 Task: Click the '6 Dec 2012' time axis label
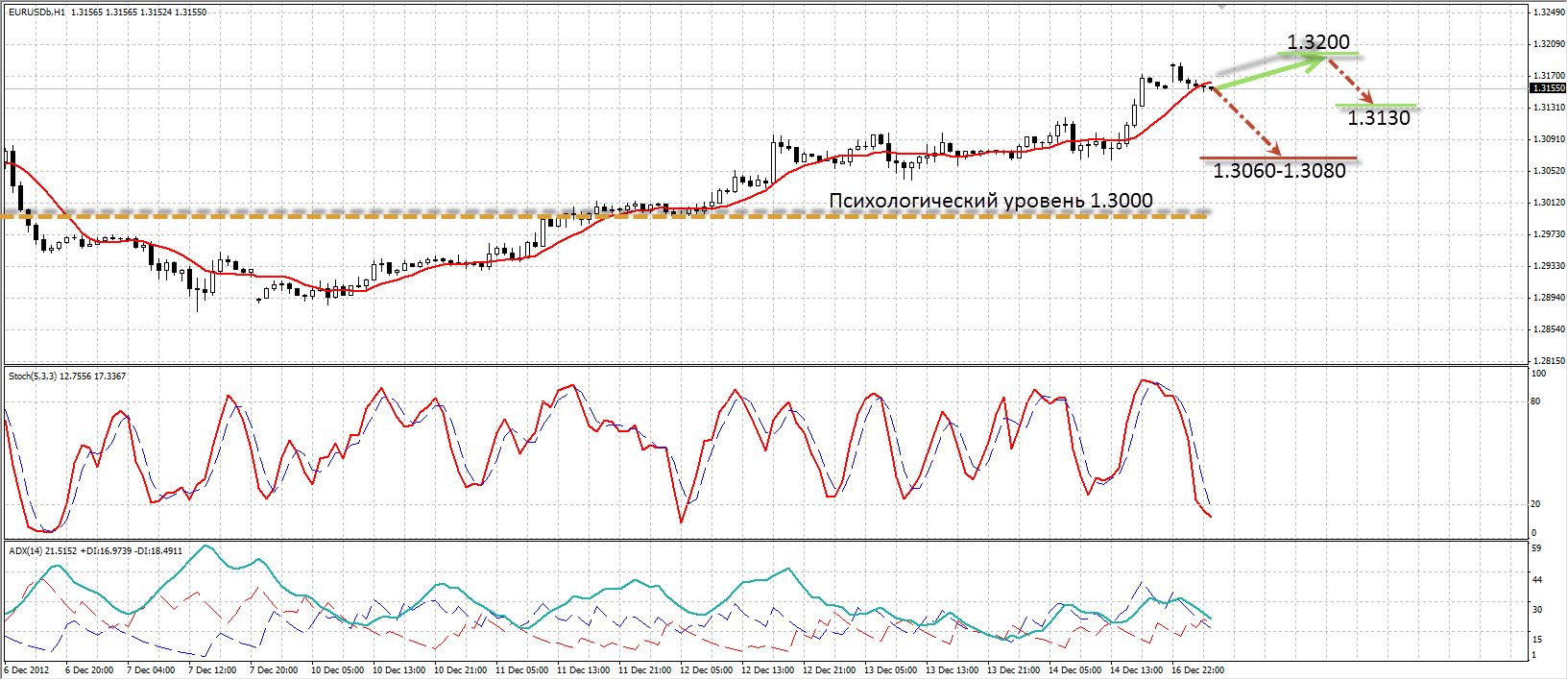[27, 670]
